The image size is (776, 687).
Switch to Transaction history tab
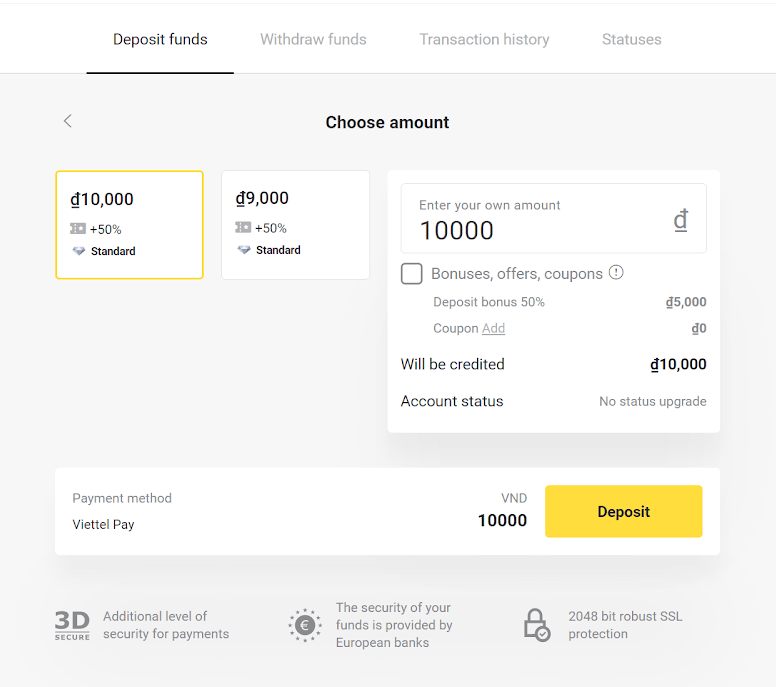484,40
